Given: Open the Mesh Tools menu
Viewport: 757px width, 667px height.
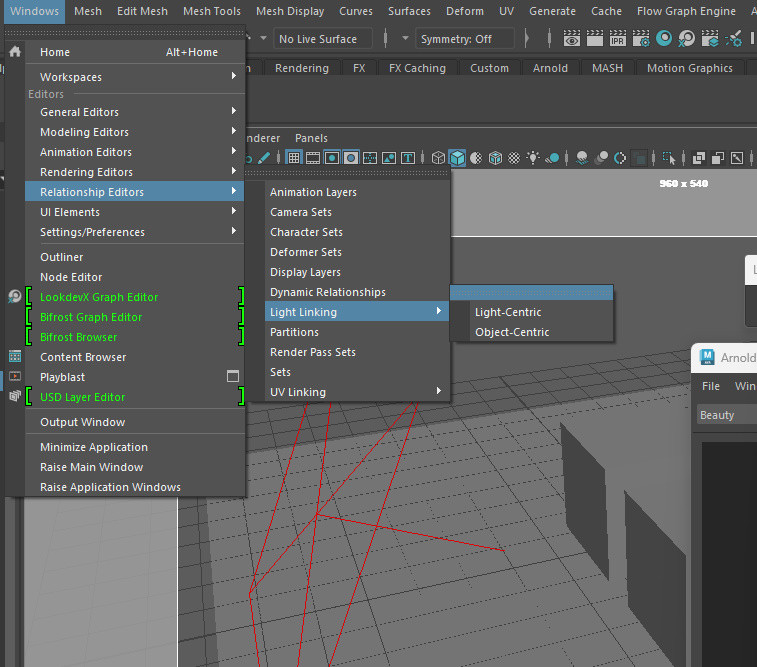Looking at the screenshot, I should pyautogui.click(x=212, y=11).
